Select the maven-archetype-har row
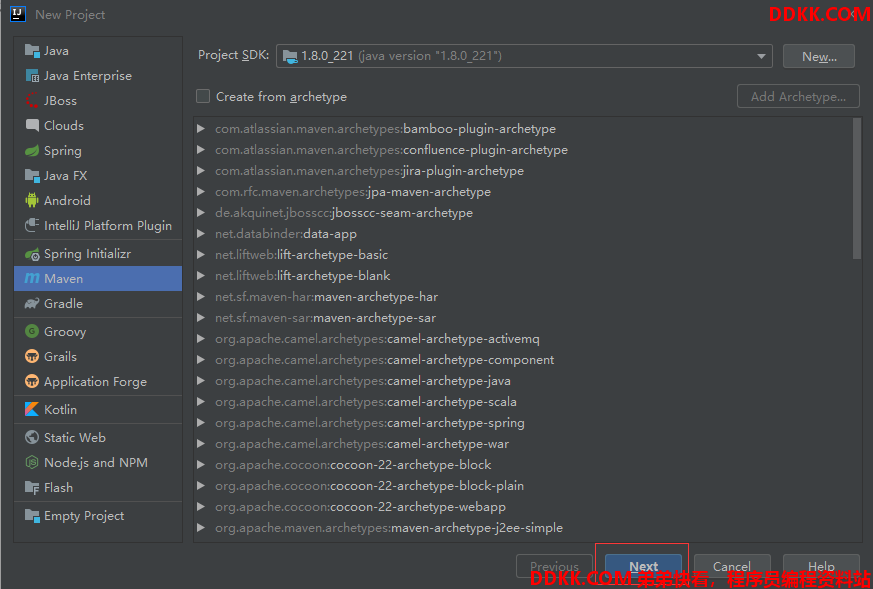This screenshot has width=873, height=589. [x=523, y=297]
